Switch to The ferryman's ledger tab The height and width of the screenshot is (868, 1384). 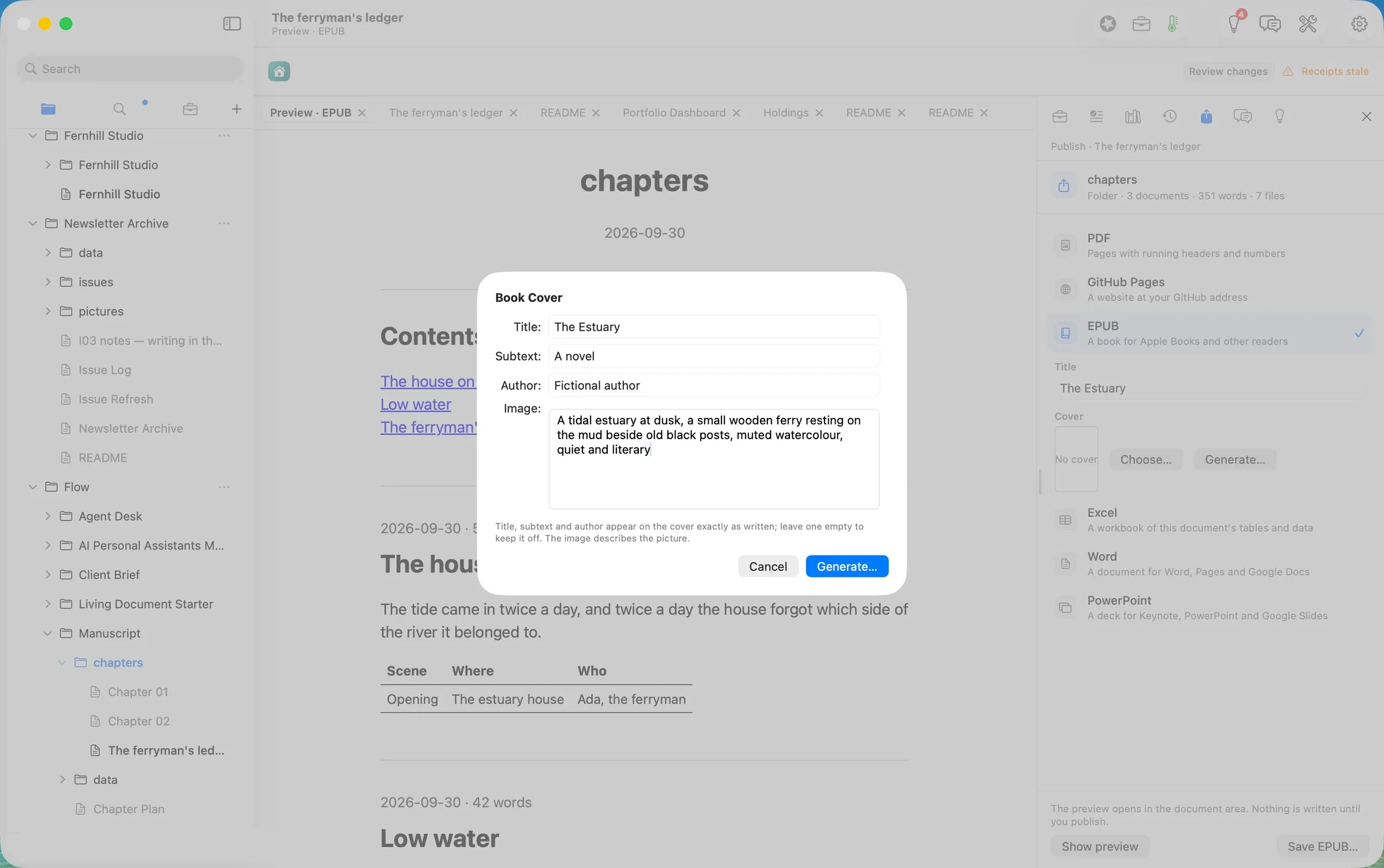pyautogui.click(x=446, y=113)
